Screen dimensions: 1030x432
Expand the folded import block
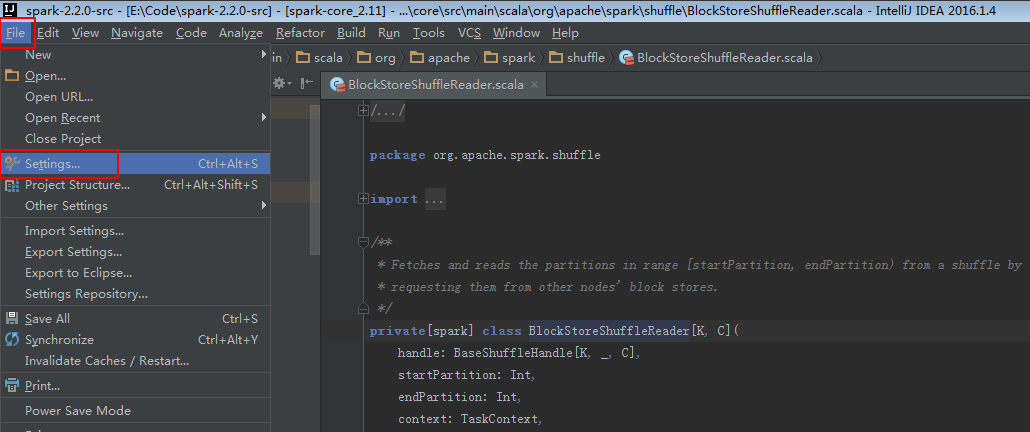(x=363, y=199)
